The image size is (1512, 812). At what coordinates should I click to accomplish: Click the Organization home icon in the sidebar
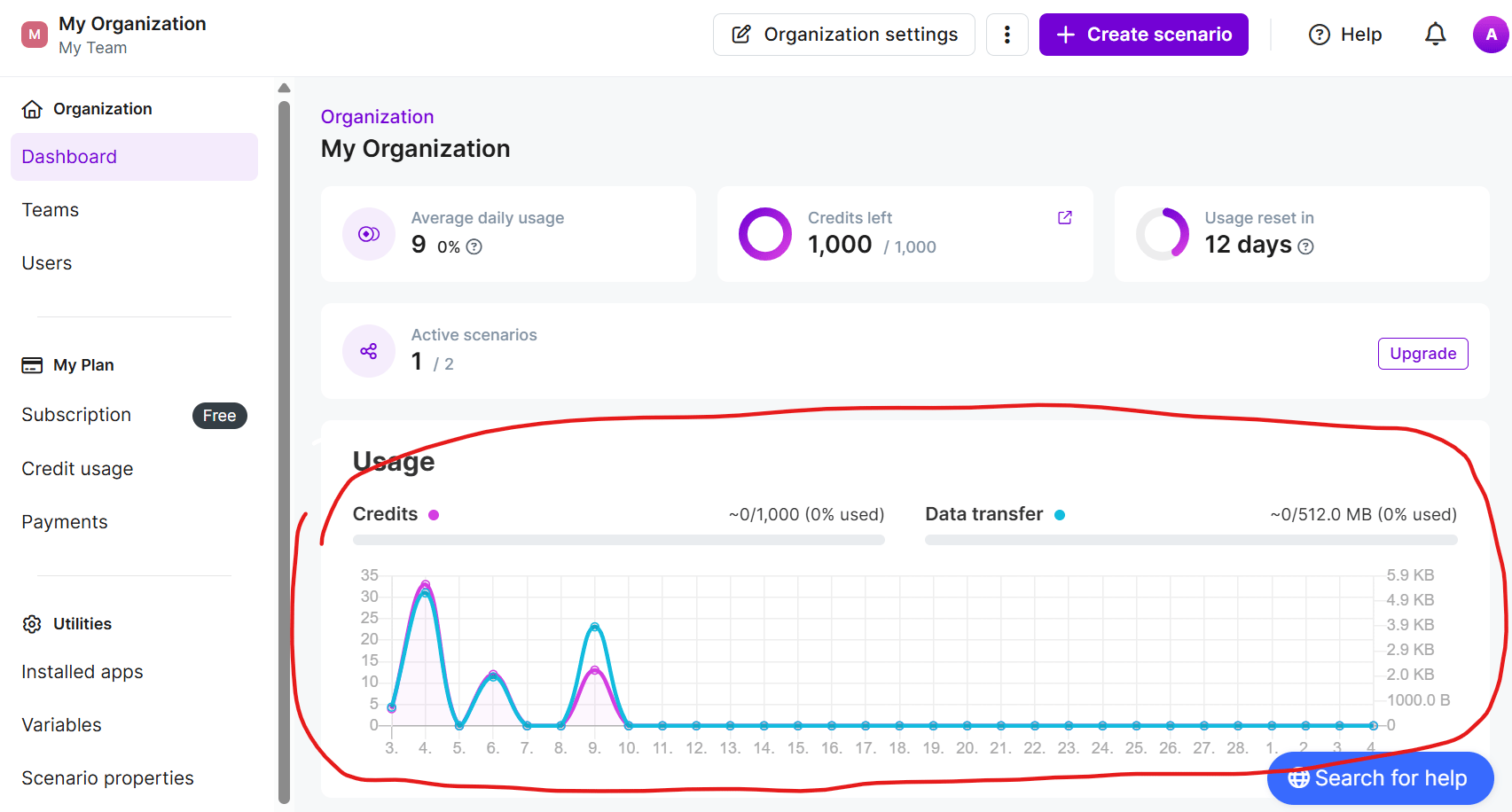click(x=32, y=109)
